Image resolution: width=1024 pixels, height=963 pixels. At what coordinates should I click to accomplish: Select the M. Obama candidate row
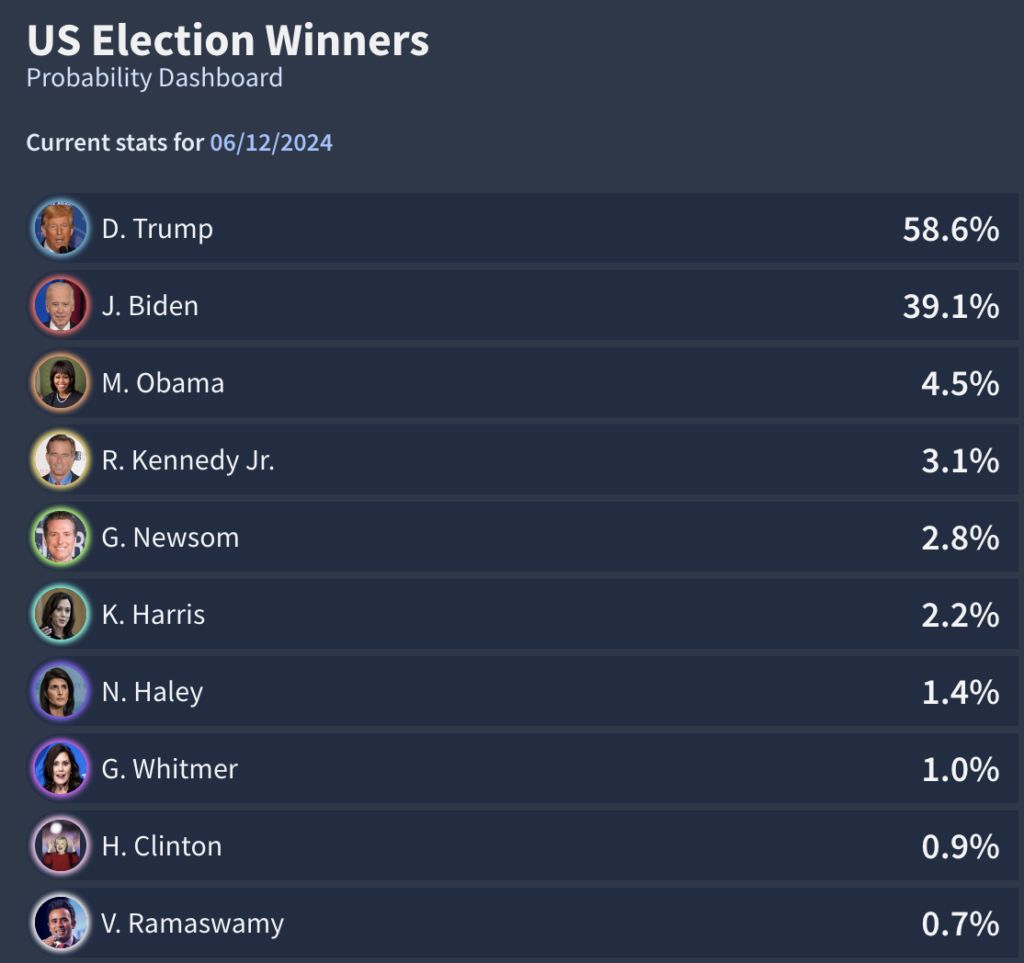pos(512,383)
